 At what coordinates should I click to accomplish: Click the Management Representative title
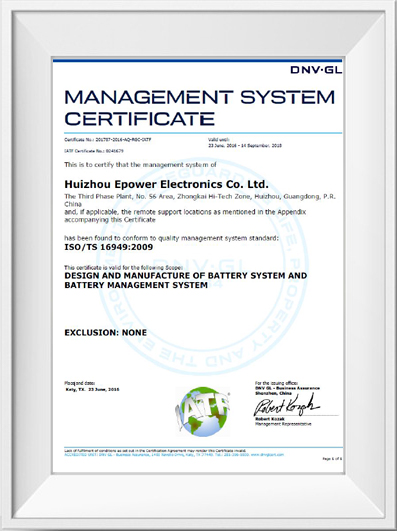click(x=283, y=424)
